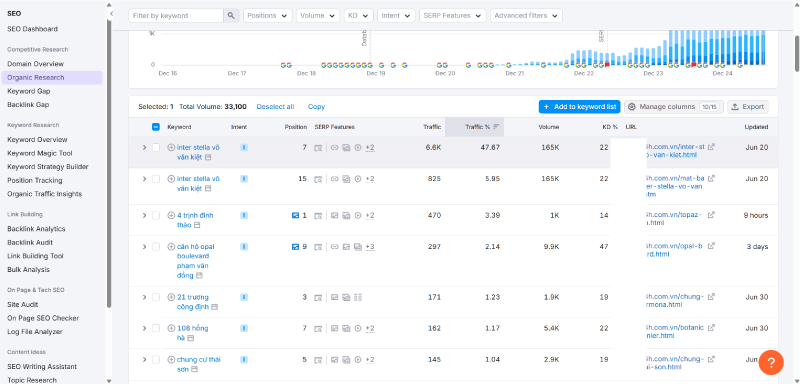Click the Export button
The width and height of the screenshot is (800, 384).
(748, 107)
